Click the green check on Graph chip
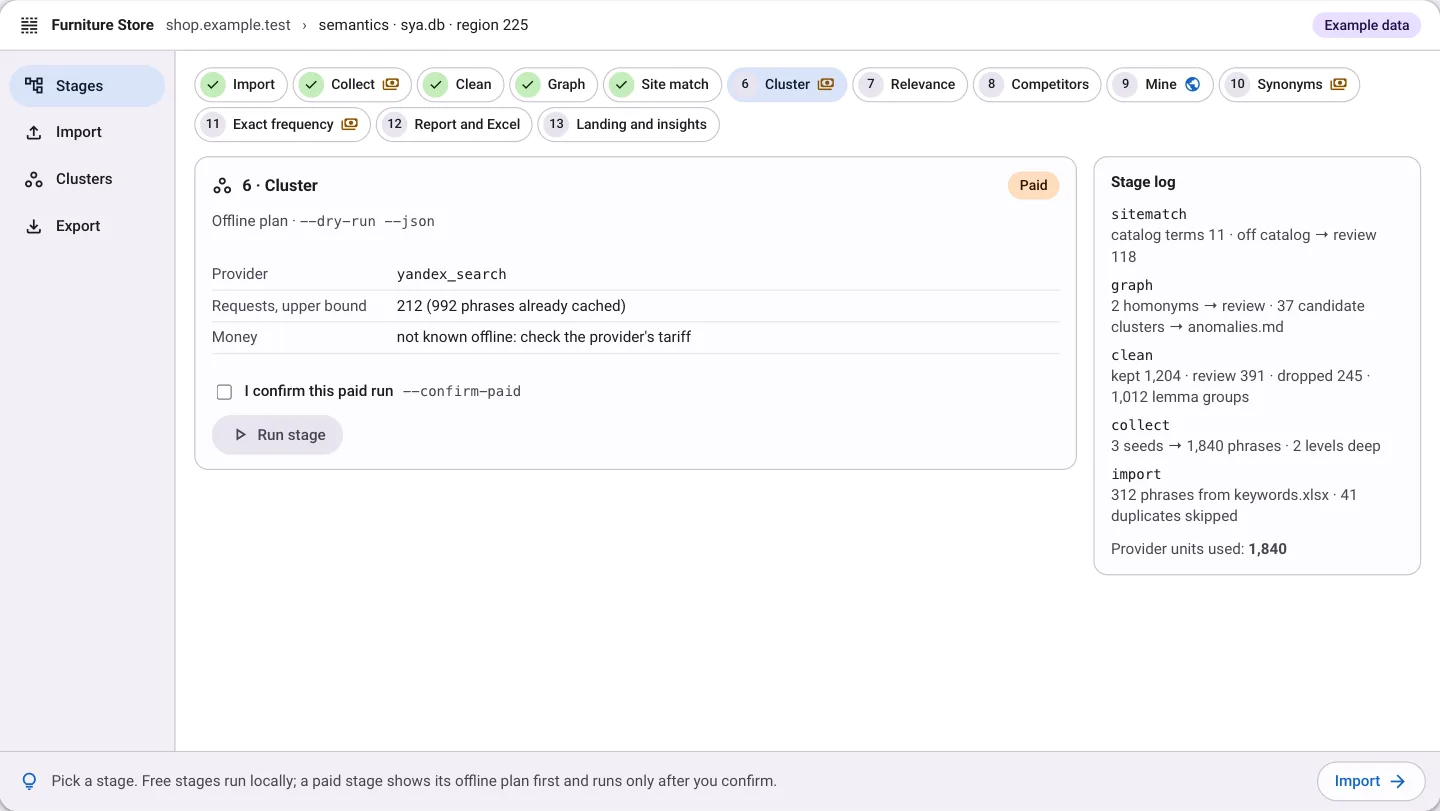The image size is (1440, 811). point(527,84)
